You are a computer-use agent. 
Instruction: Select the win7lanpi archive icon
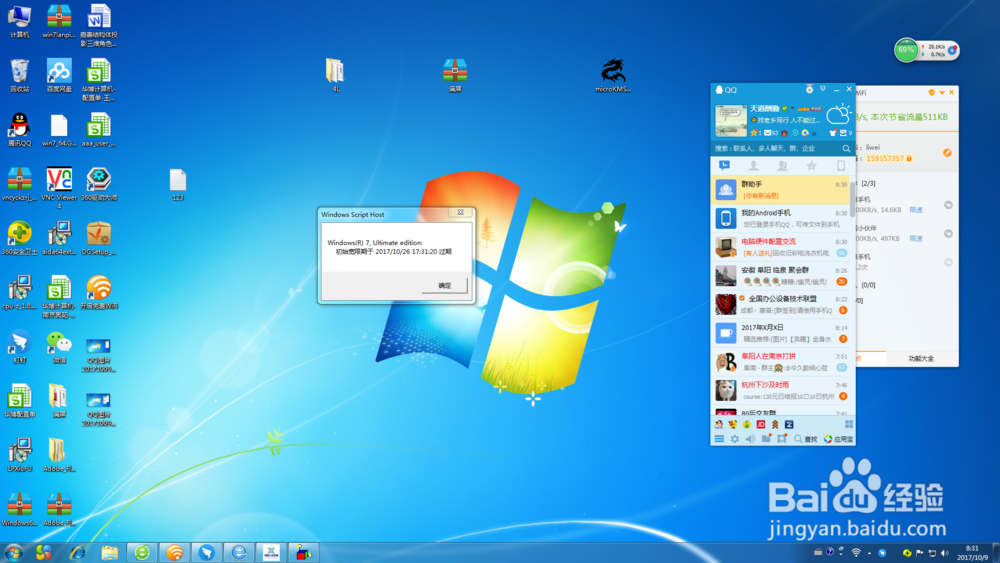click(x=59, y=21)
